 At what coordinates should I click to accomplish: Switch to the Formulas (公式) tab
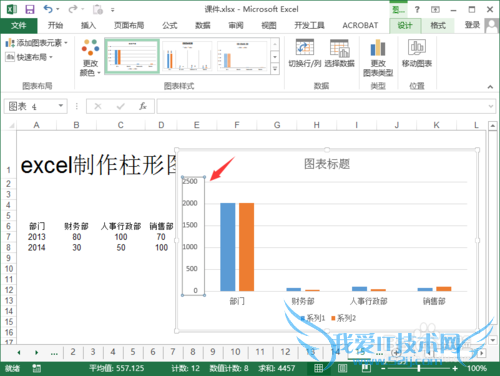(170, 26)
